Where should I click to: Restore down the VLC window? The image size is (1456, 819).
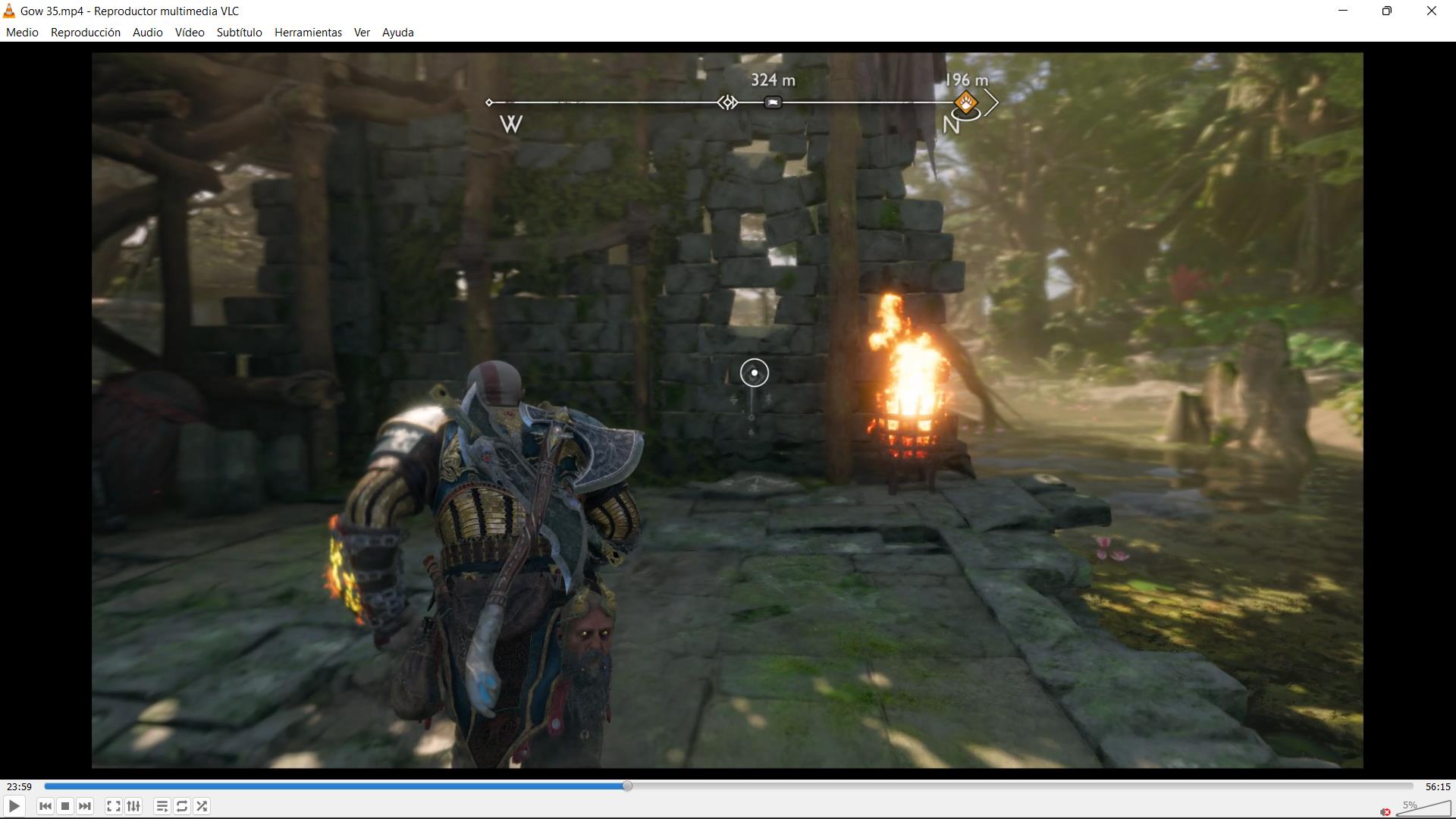coord(1387,11)
